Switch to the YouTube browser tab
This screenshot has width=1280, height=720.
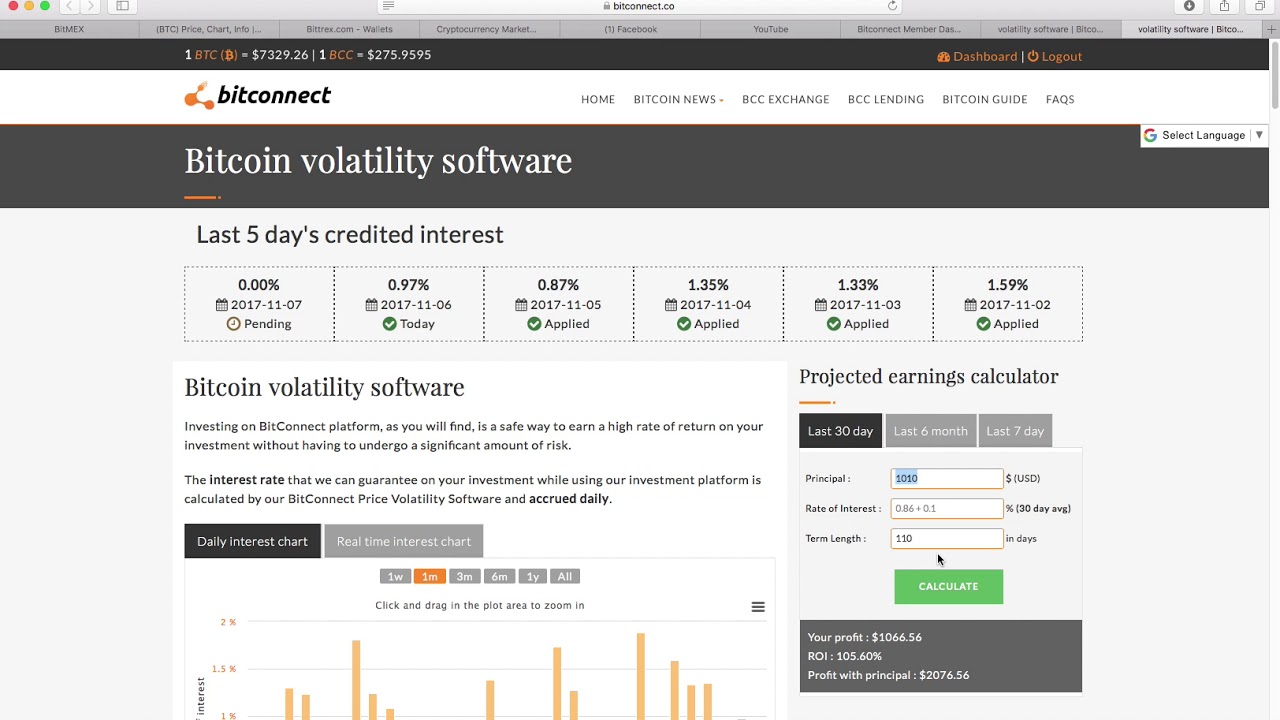click(x=770, y=29)
